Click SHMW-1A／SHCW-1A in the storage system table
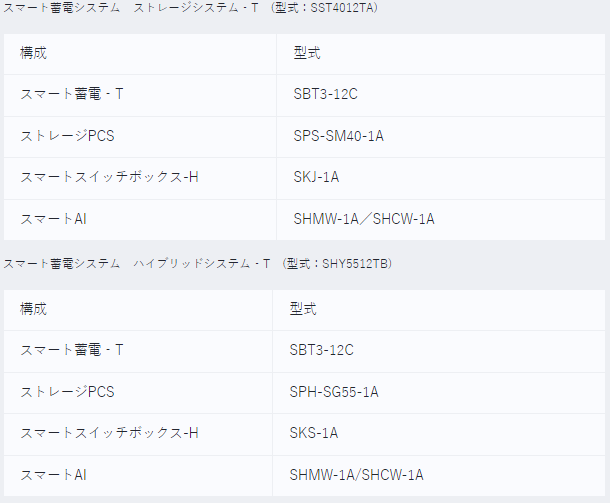 (x=364, y=218)
